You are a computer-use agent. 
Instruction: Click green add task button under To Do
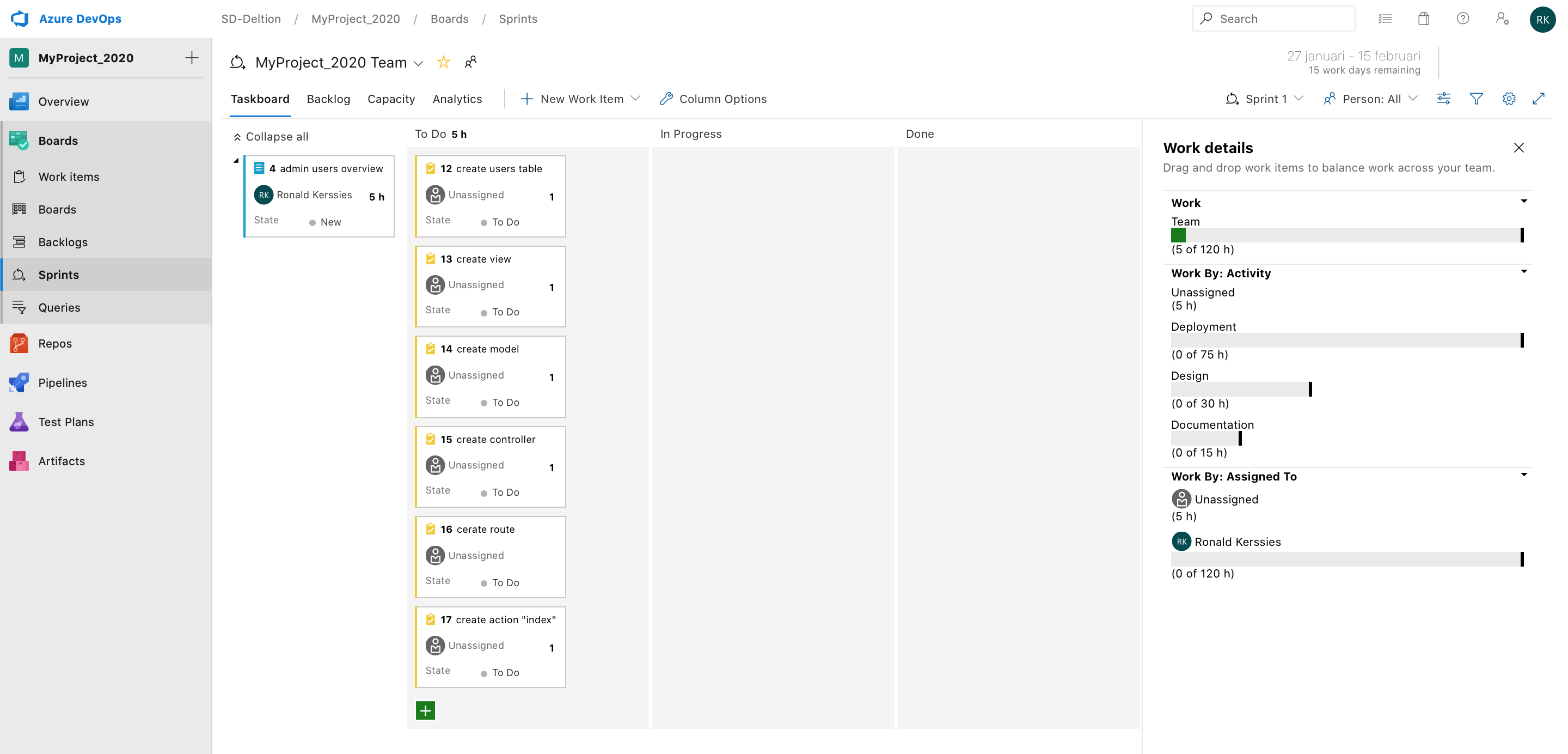point(425,710)
